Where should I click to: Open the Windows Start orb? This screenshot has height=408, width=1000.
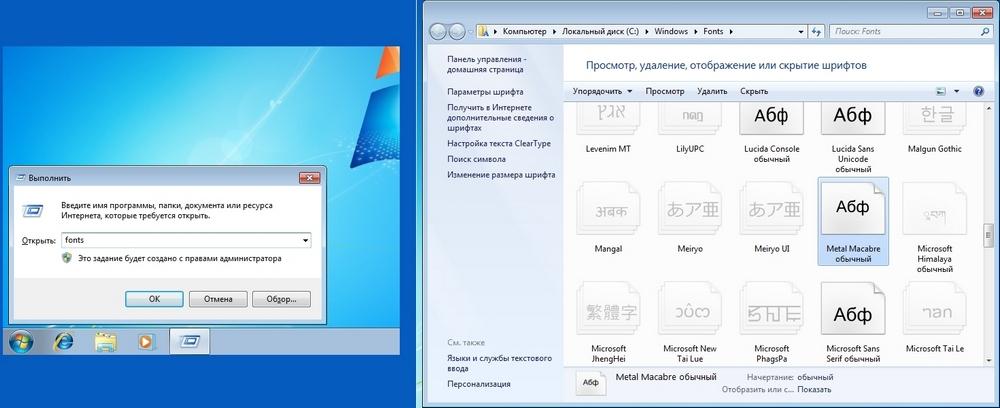(22, 342)
